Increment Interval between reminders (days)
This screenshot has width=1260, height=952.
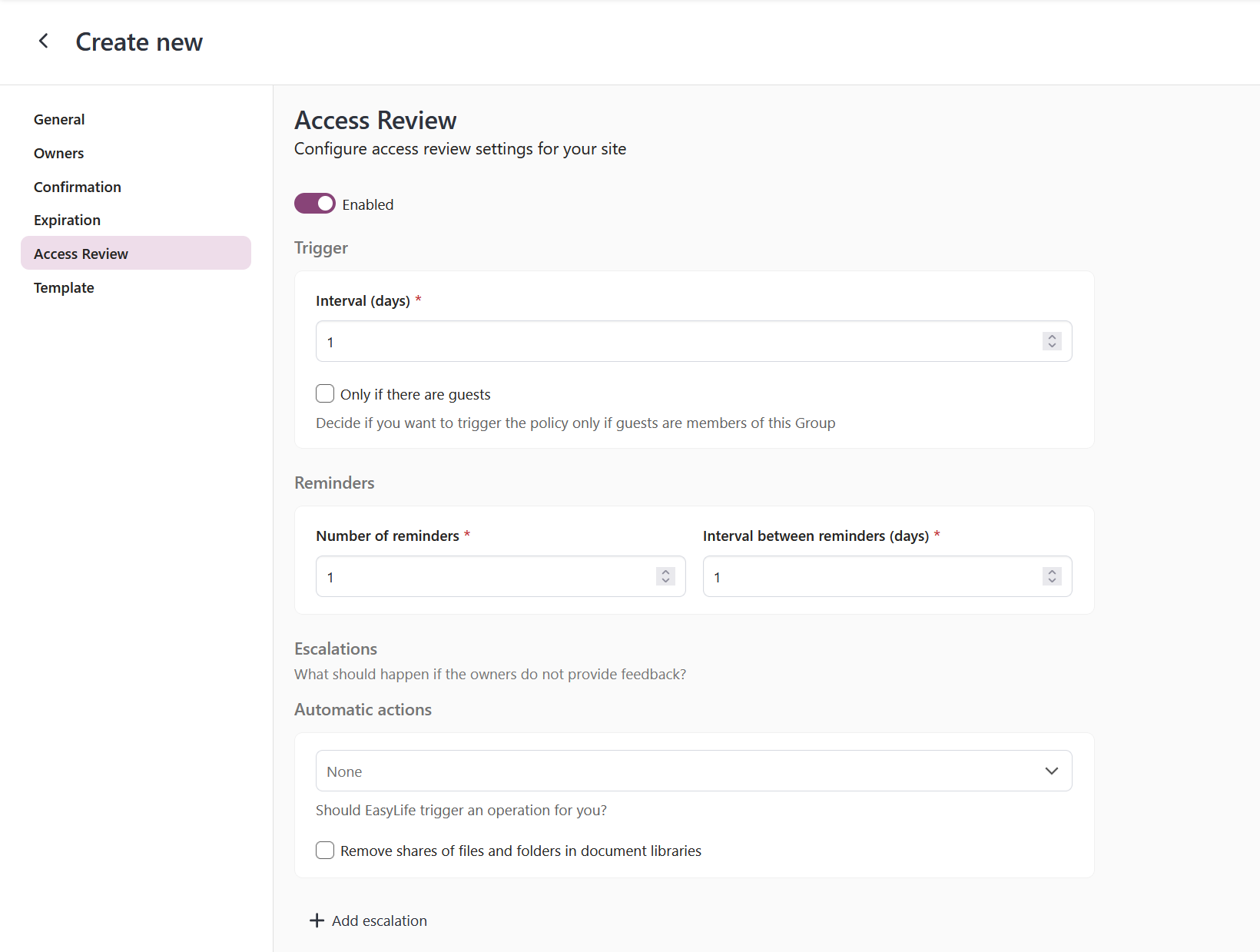point(1052,571)
